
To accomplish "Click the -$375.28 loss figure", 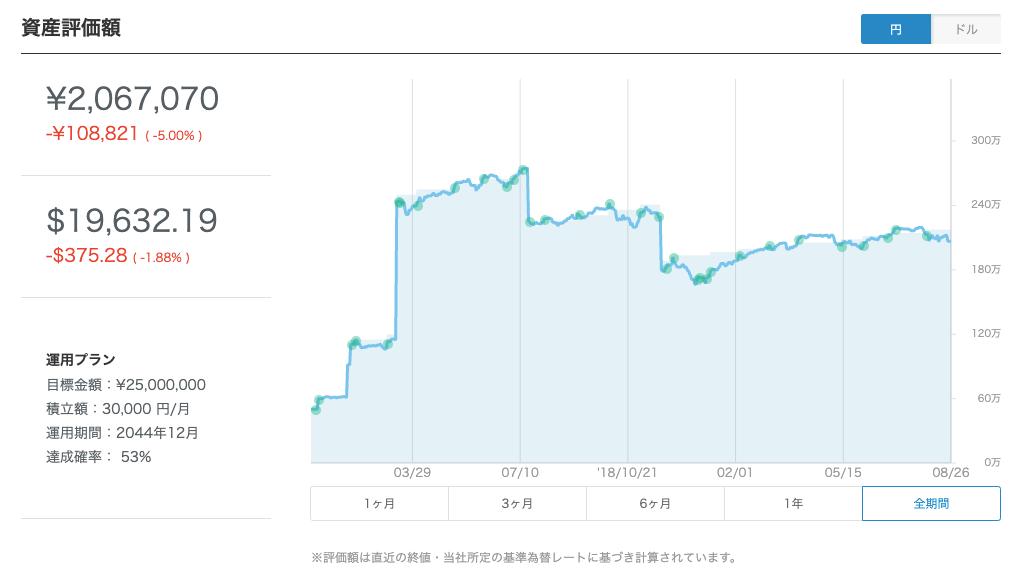I will pyautogui.click(x=87, y=256).
